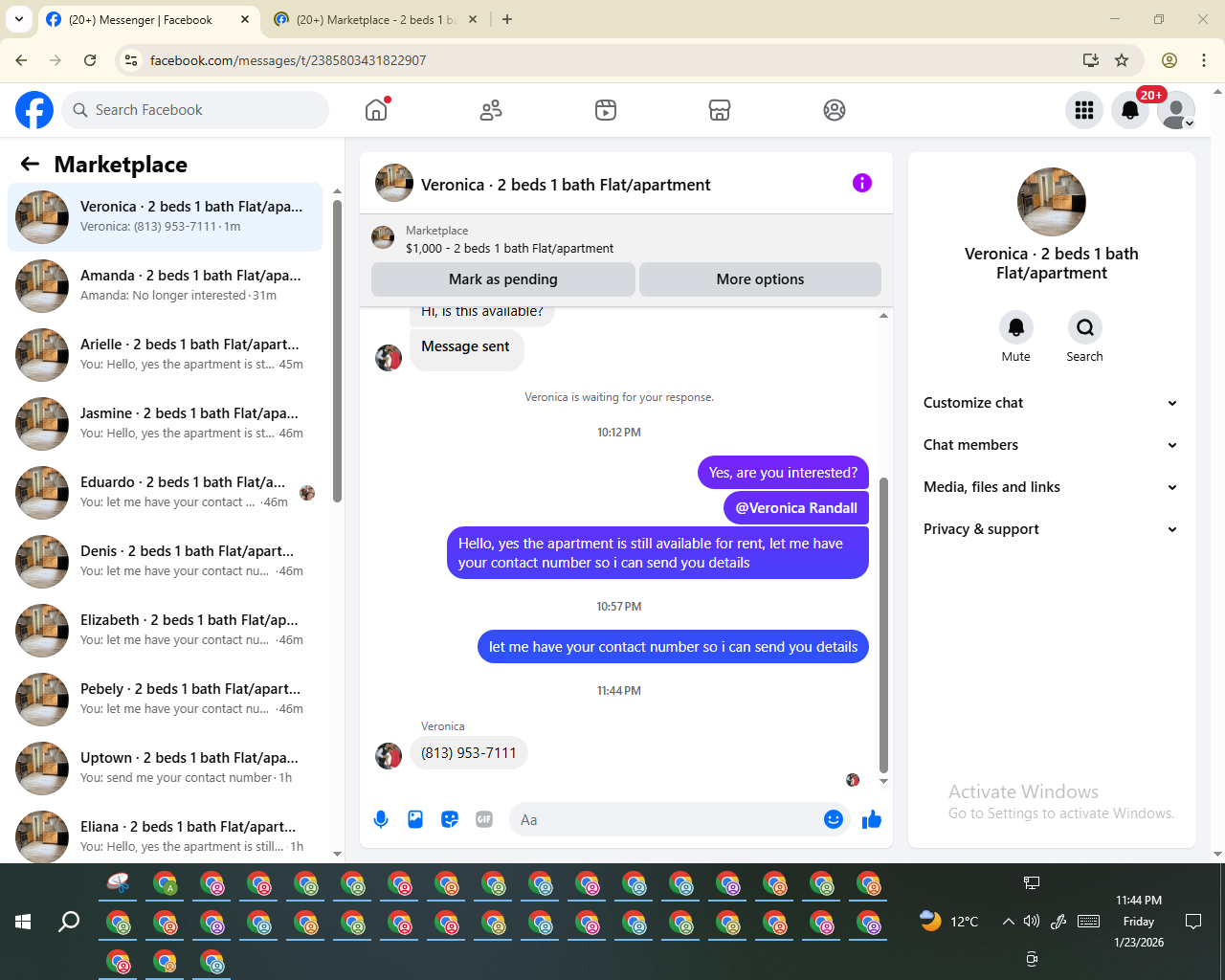The image size is (1225, 980).
Task: Click the Facebook logo
Action: 34,110
